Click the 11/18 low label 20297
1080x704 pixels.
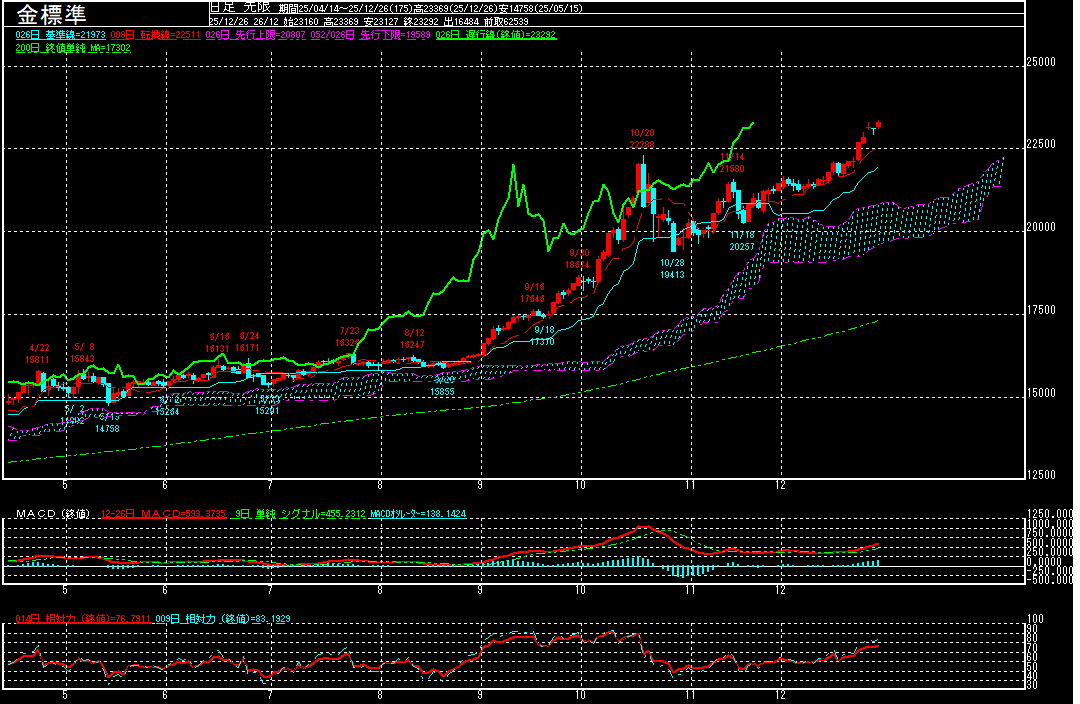(x=741, y=246)
